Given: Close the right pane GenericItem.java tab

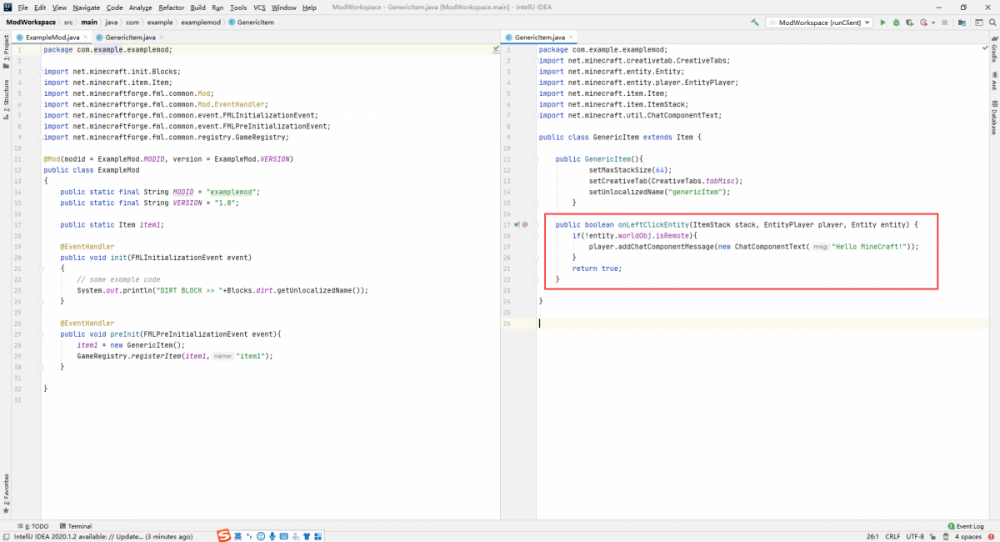Looking at the screenshot, I should pyautogui.click(x=571, y=38).
